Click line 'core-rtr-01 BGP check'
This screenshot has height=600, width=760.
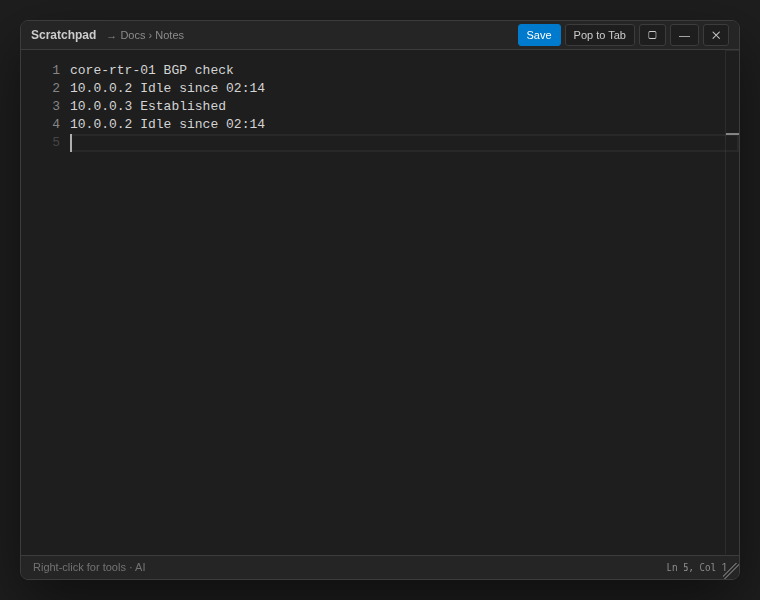click(x=152, y=70)
